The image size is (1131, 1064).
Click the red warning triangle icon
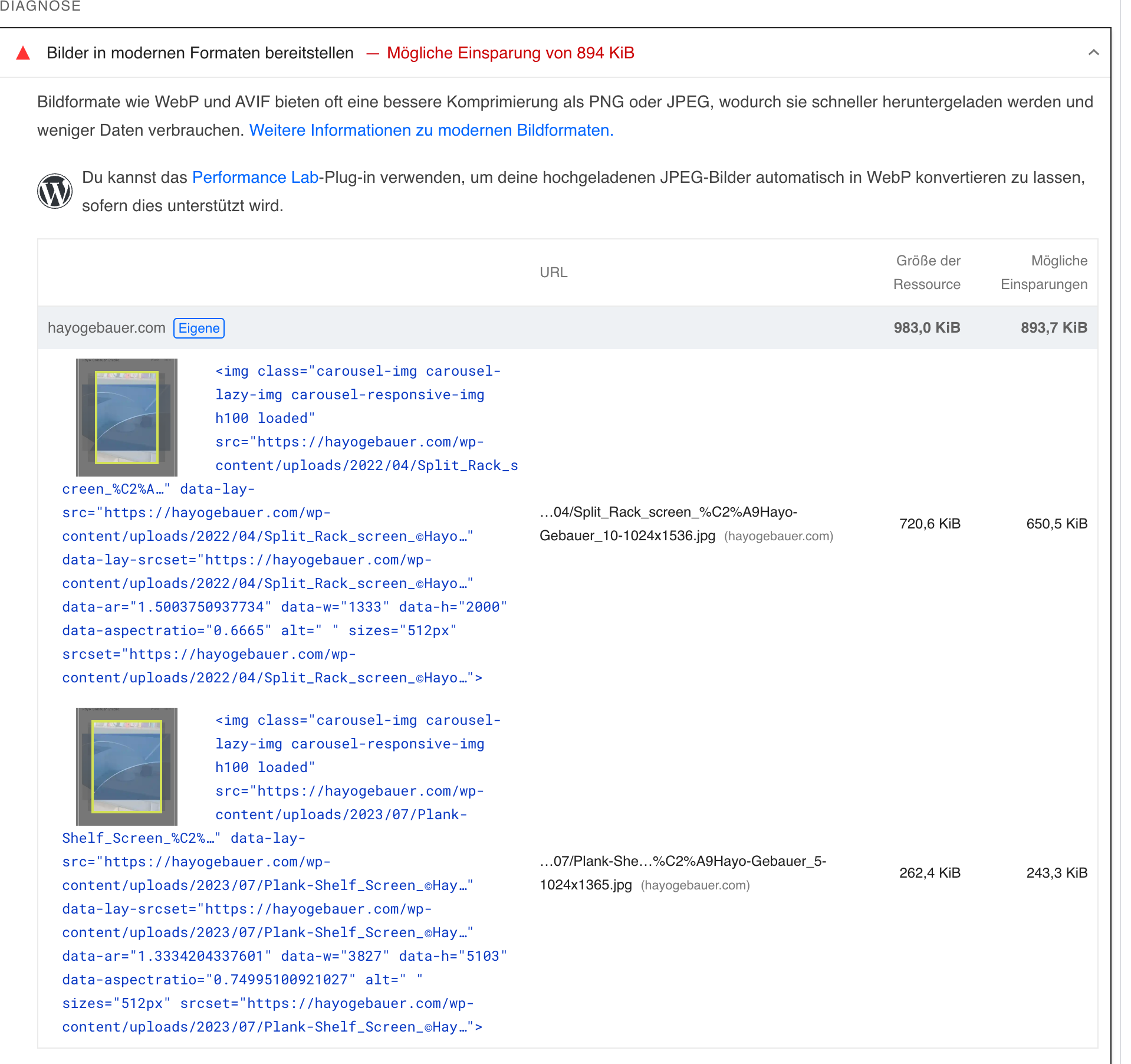click(24, 53)
